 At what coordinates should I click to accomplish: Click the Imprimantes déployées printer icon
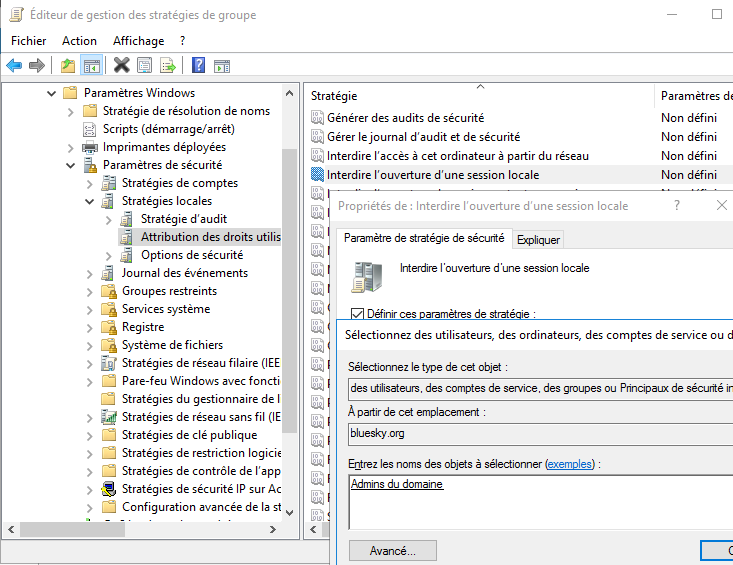90,147
